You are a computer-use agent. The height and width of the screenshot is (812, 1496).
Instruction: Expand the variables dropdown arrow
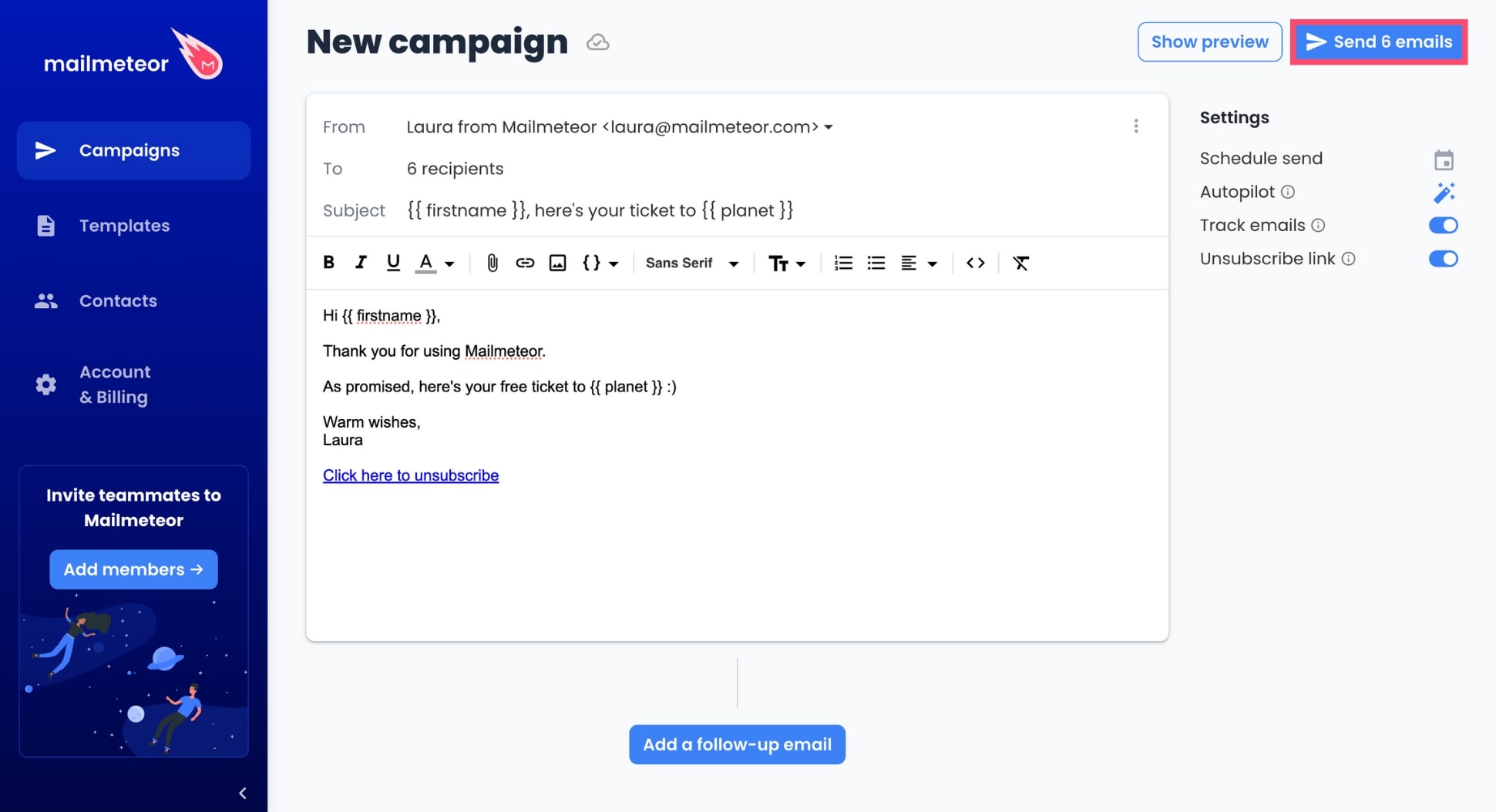[614, 263]
